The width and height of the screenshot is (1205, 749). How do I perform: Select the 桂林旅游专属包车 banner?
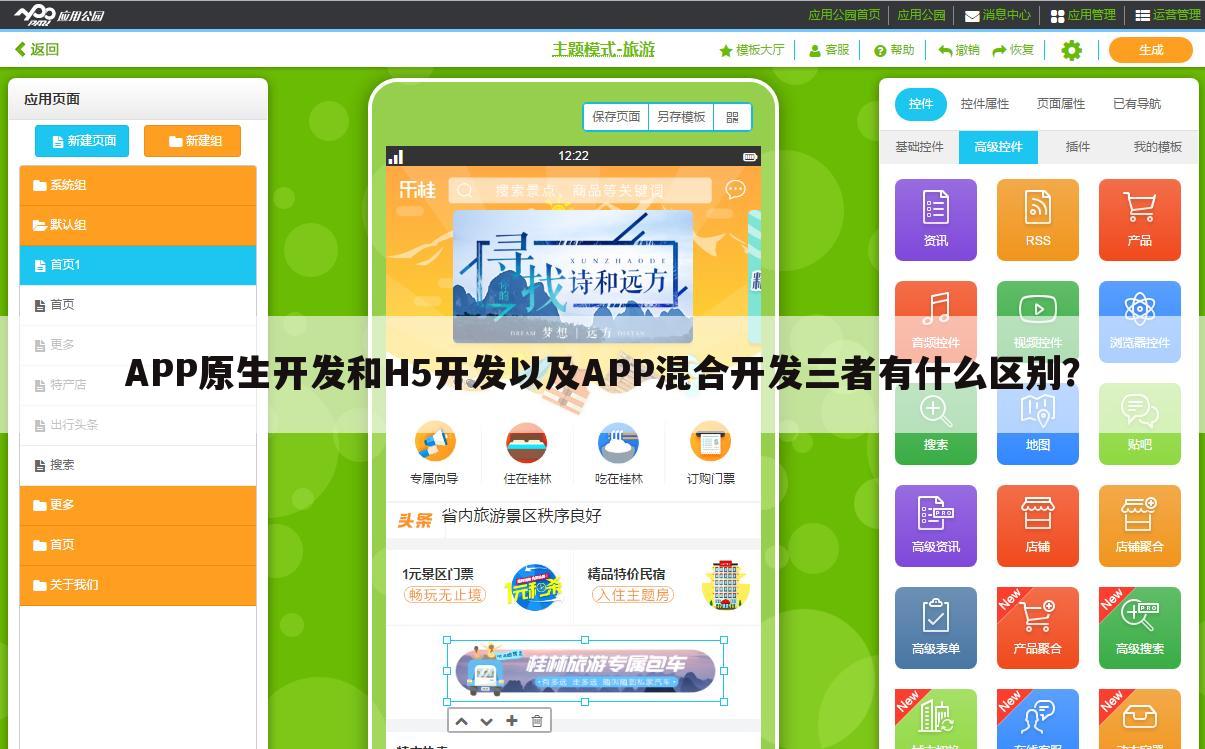(x=585, y=670)
